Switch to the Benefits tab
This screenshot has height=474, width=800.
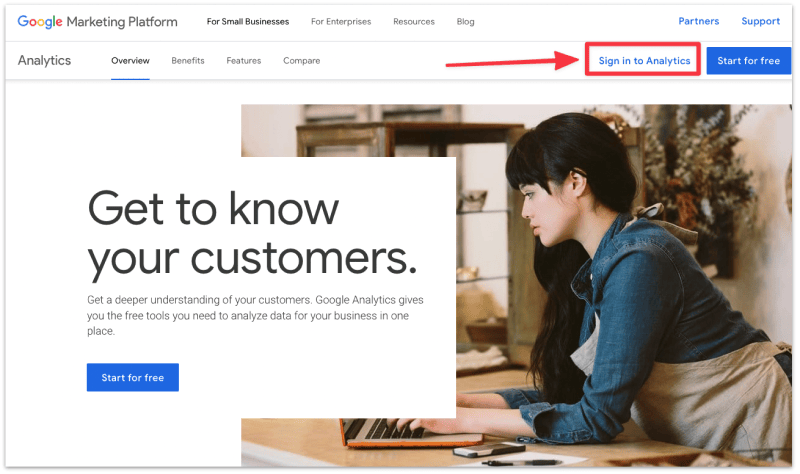click(188, 60)
